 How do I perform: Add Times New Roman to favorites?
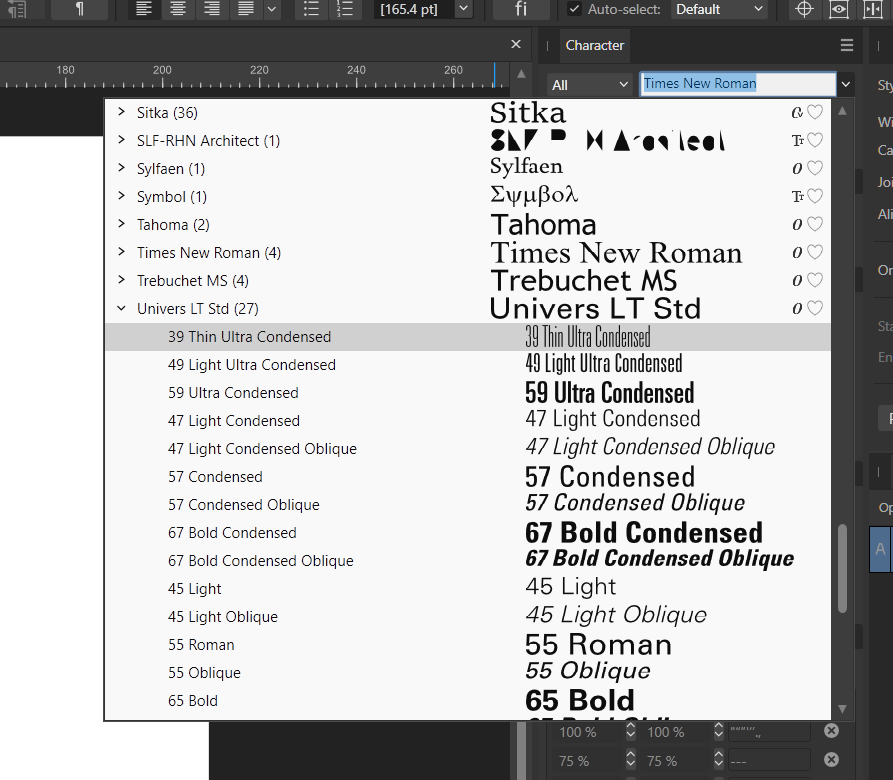pos(815,252)
